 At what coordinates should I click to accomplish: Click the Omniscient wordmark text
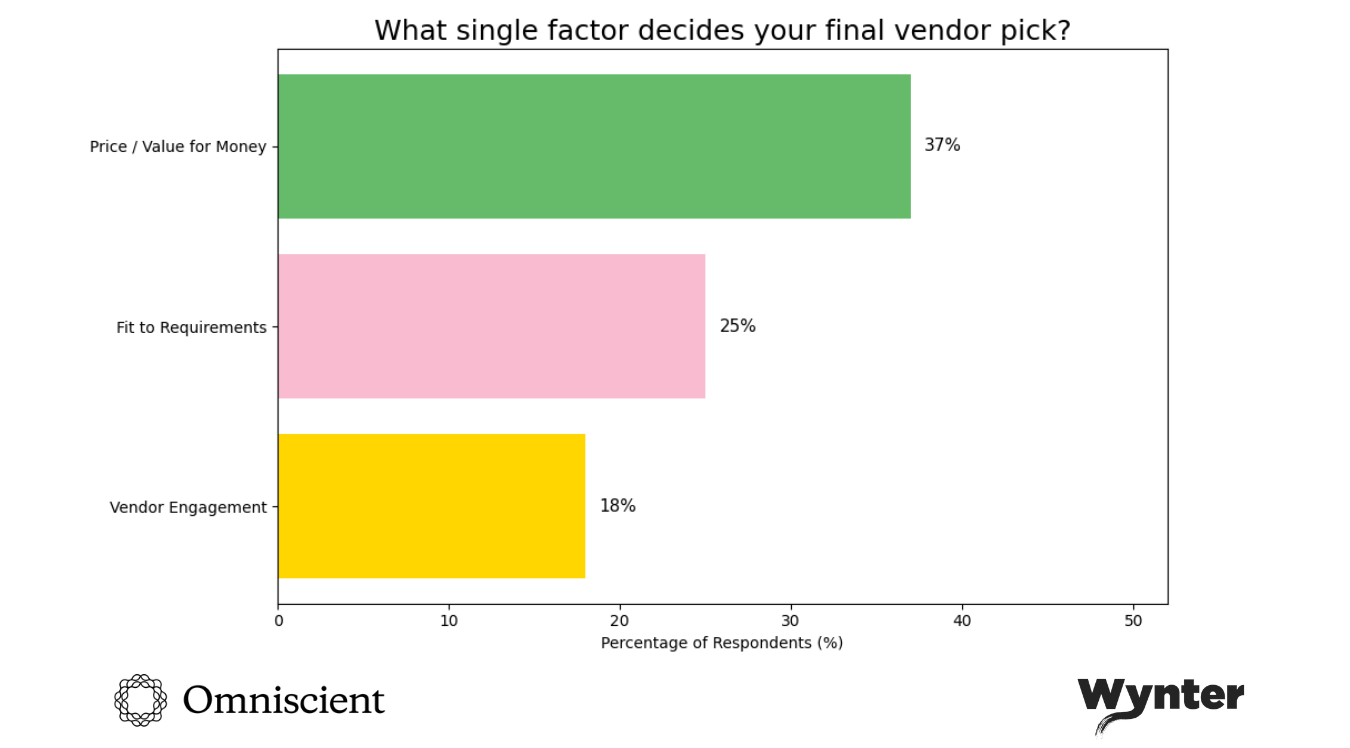point(283,700)
